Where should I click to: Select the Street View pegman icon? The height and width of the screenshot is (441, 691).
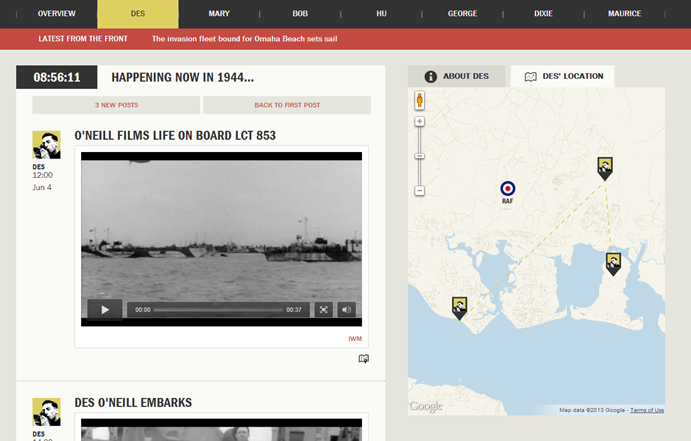[x=420, y=100]
